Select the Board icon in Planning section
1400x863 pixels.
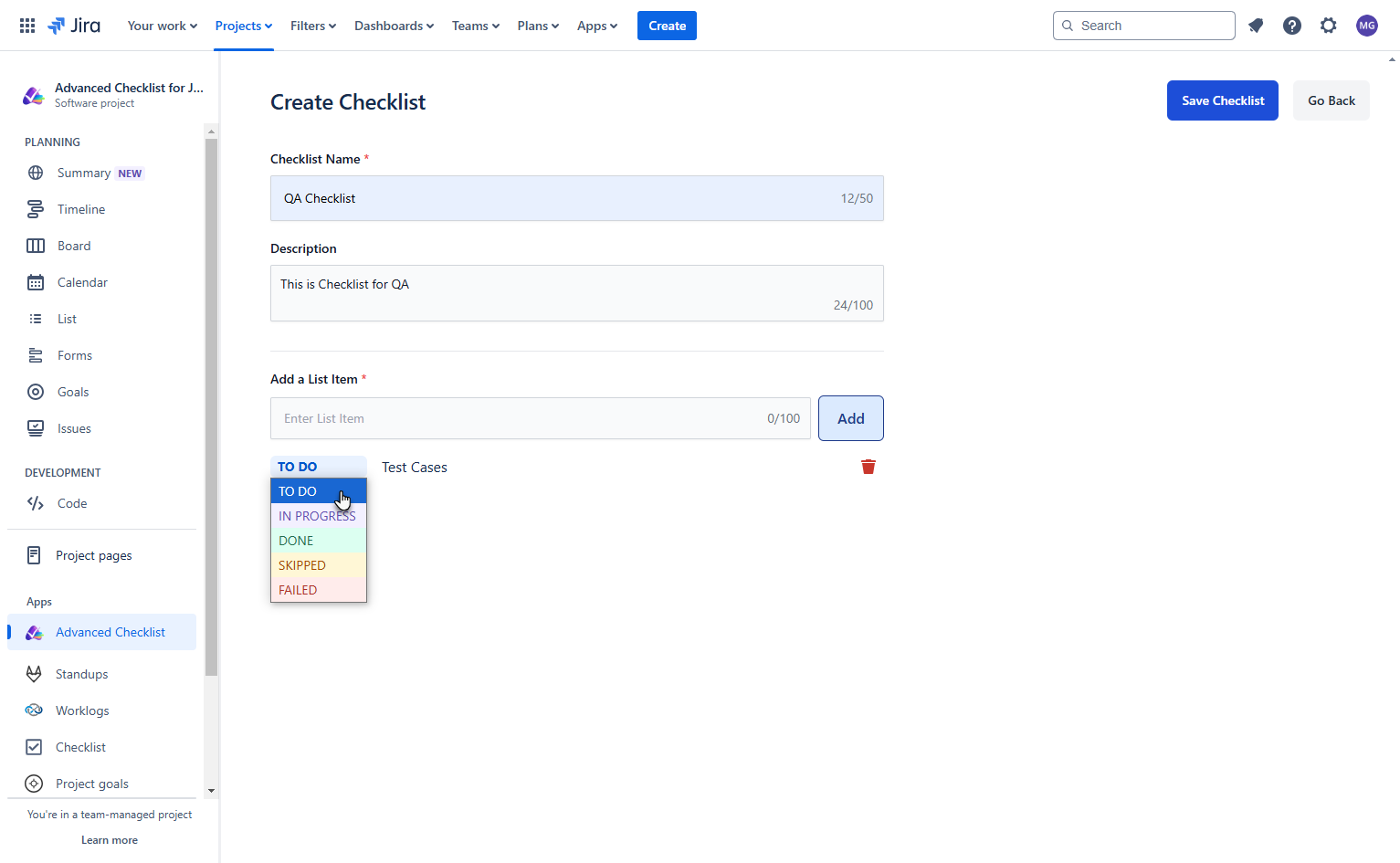(x=35, y=245)
